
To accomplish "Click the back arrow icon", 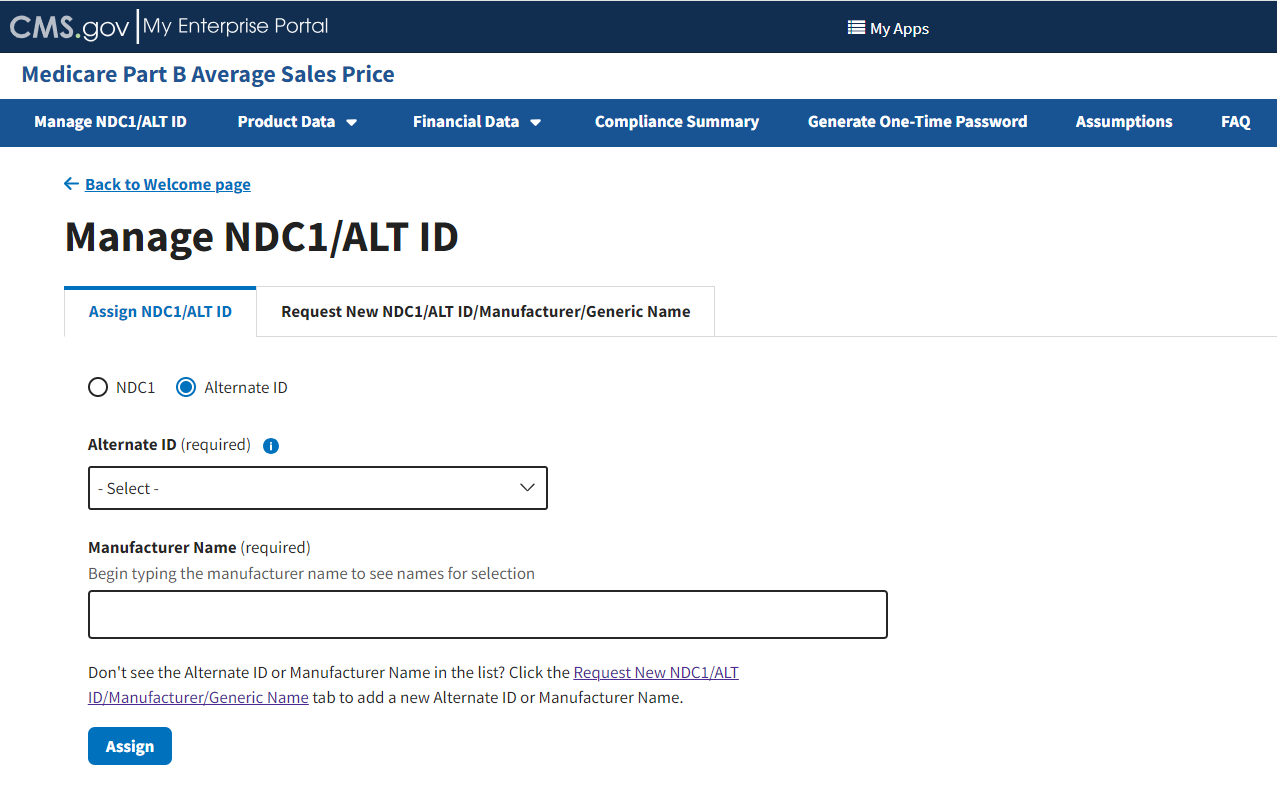I will pos(71,184).
